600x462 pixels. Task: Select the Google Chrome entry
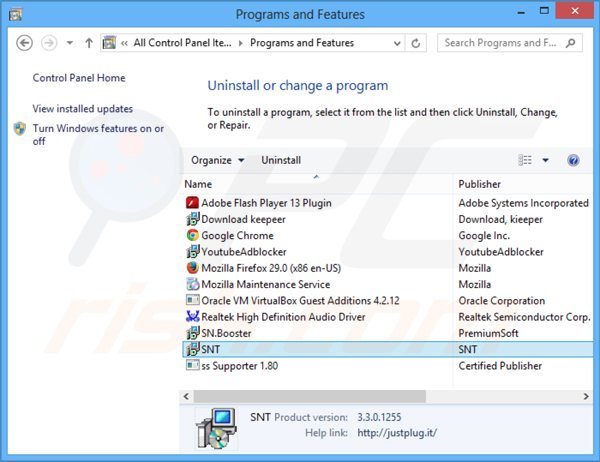tap(237, 236)
